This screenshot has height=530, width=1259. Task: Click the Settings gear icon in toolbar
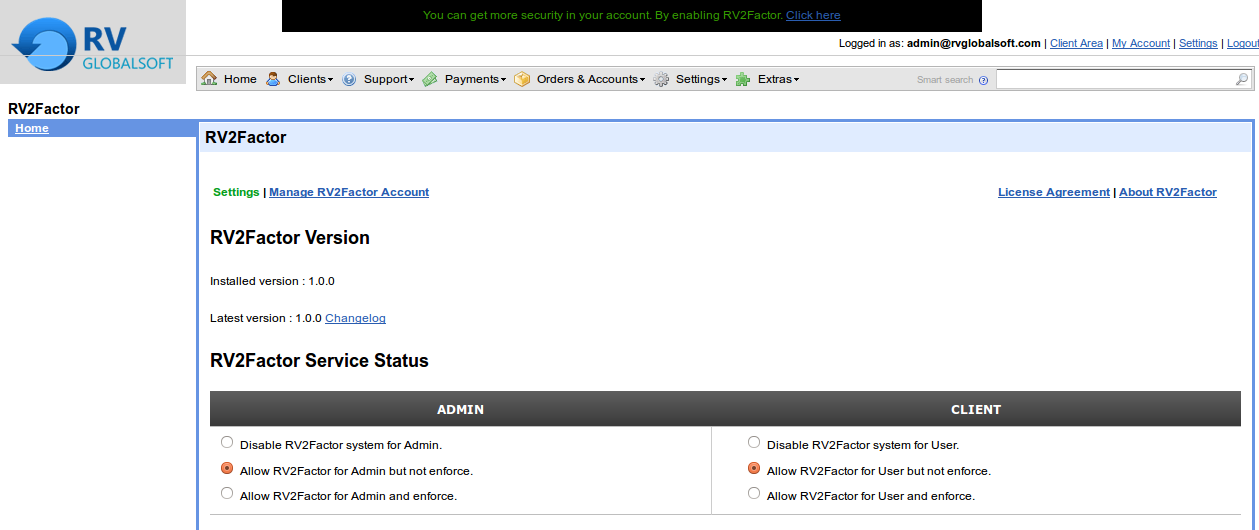661,79
